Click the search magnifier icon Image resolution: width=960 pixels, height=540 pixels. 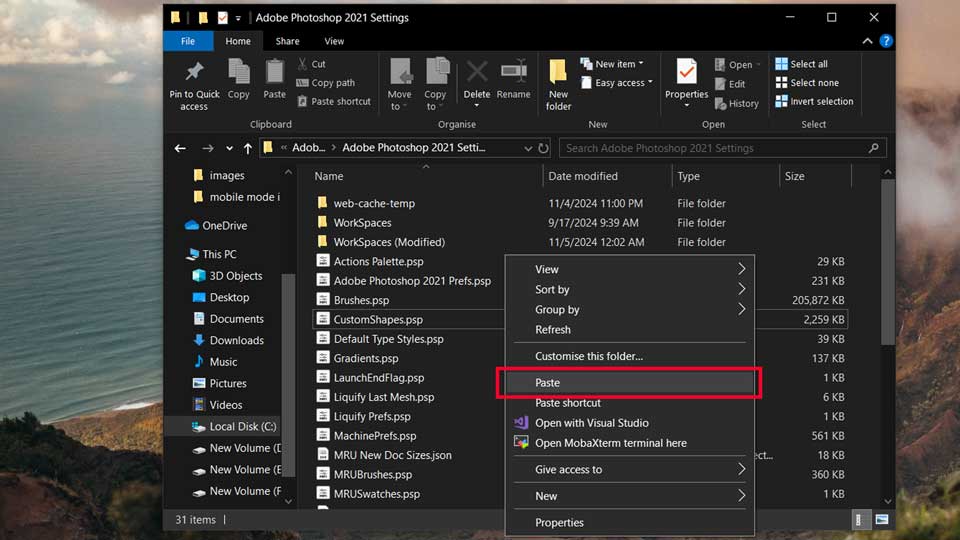pyautogui.click(x=874, y=148)
